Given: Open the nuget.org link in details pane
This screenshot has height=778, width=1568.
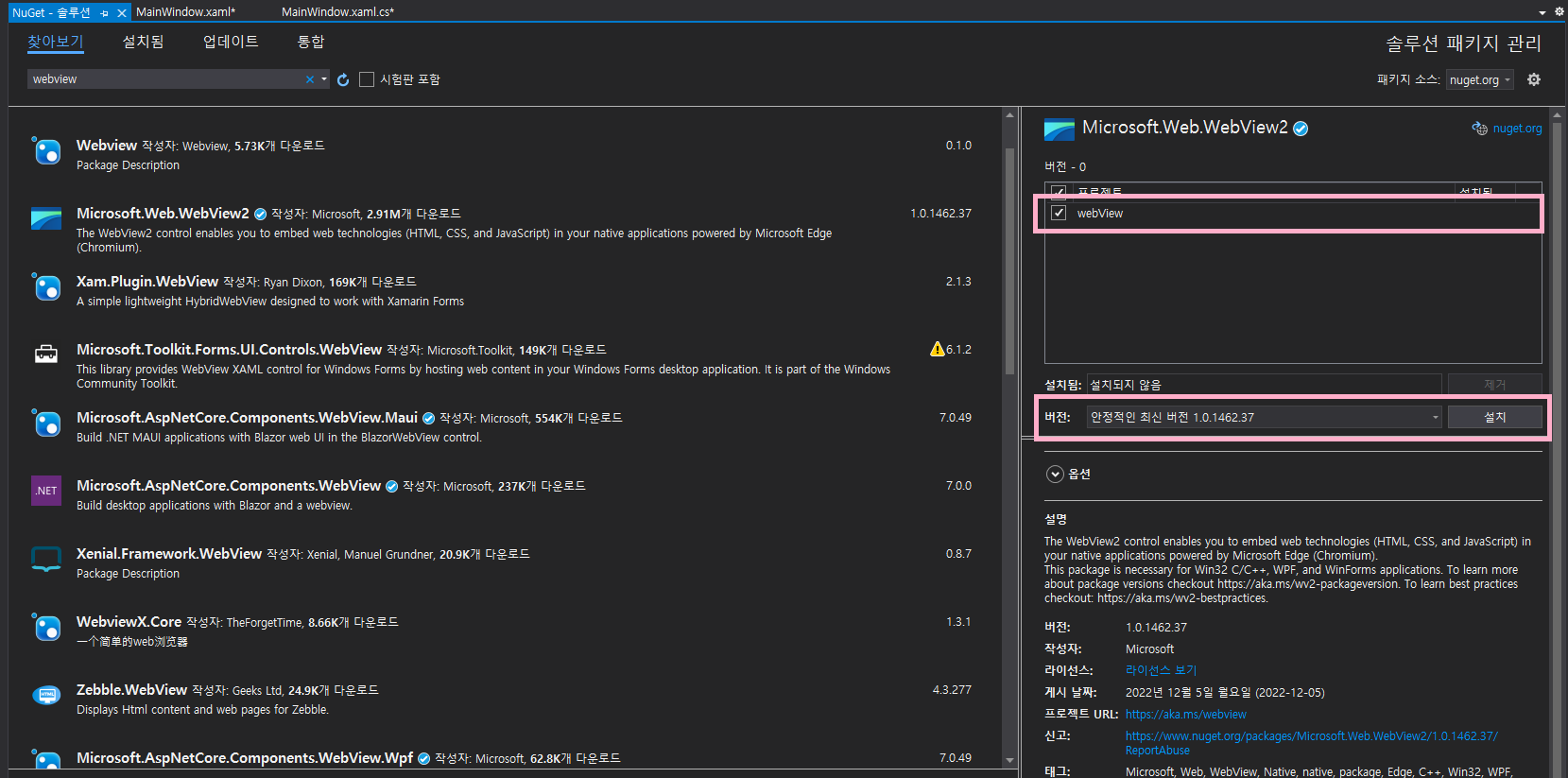Looking at the screenshot, I should pyautogui.click(x=1517, y=129).
